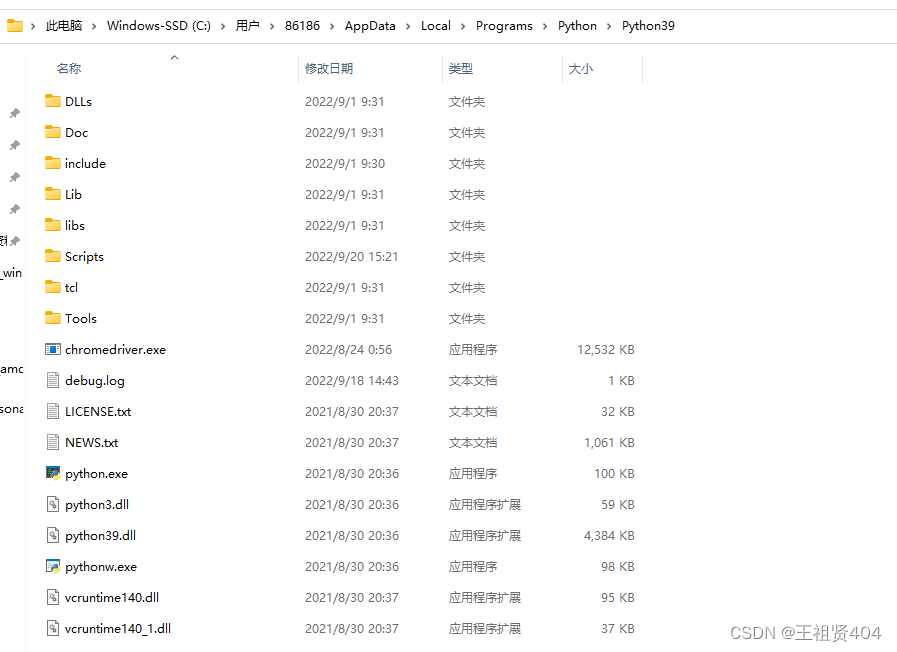
Task: Go to the Python breadcrumb segment
Action: coord(577,26)
